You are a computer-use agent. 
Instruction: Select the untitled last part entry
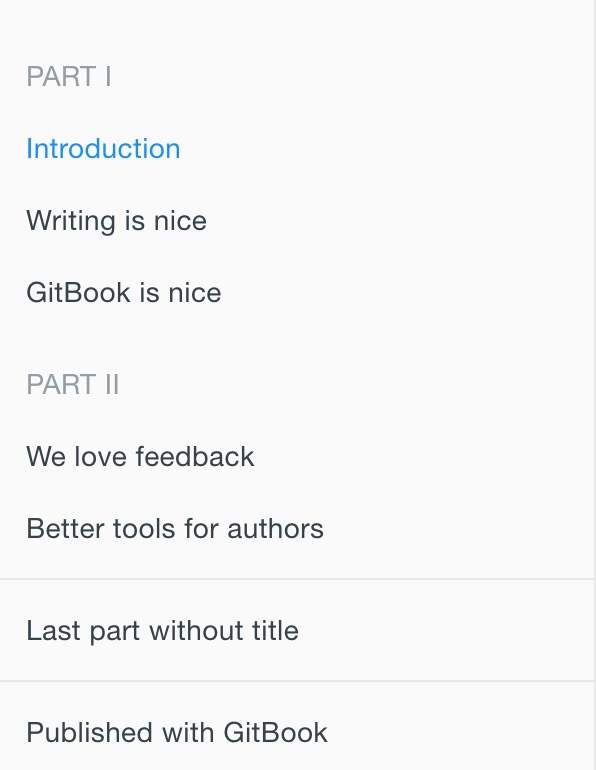[162, 631]
